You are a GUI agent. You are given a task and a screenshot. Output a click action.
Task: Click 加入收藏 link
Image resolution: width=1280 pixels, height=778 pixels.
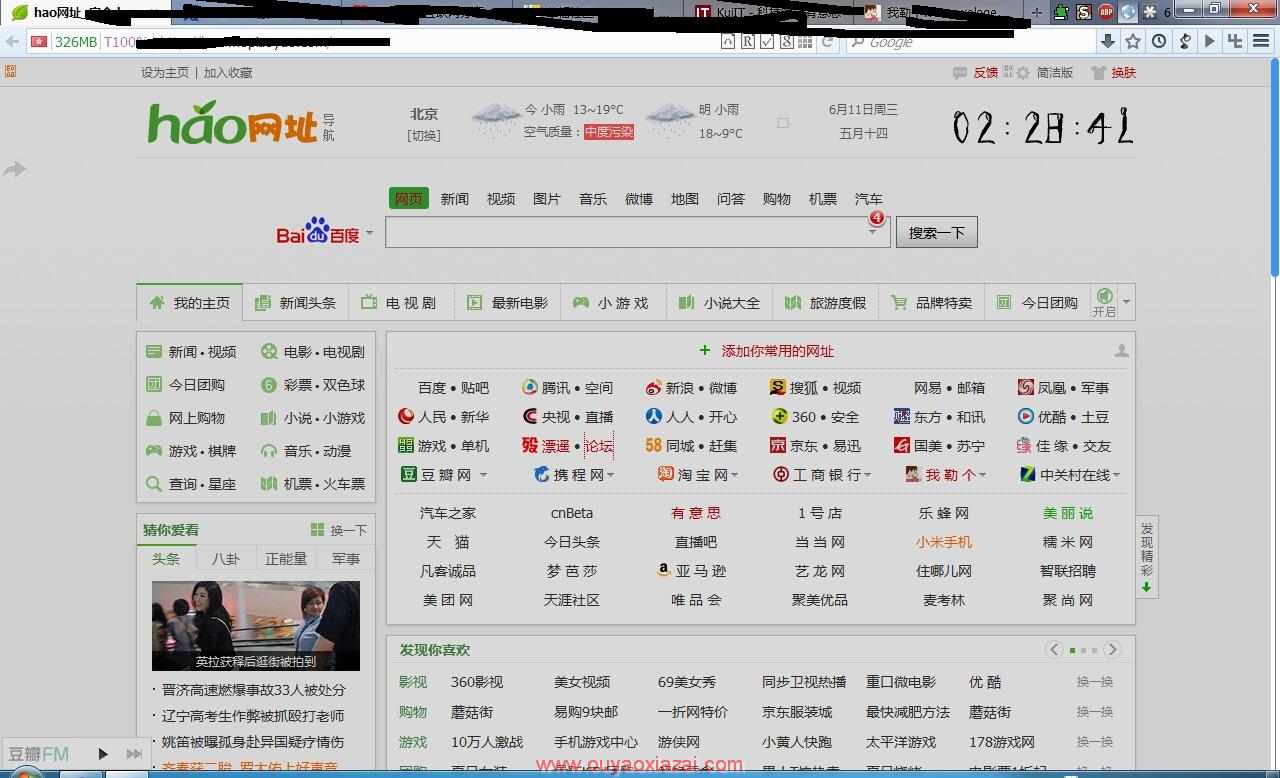tap(228, 72)
